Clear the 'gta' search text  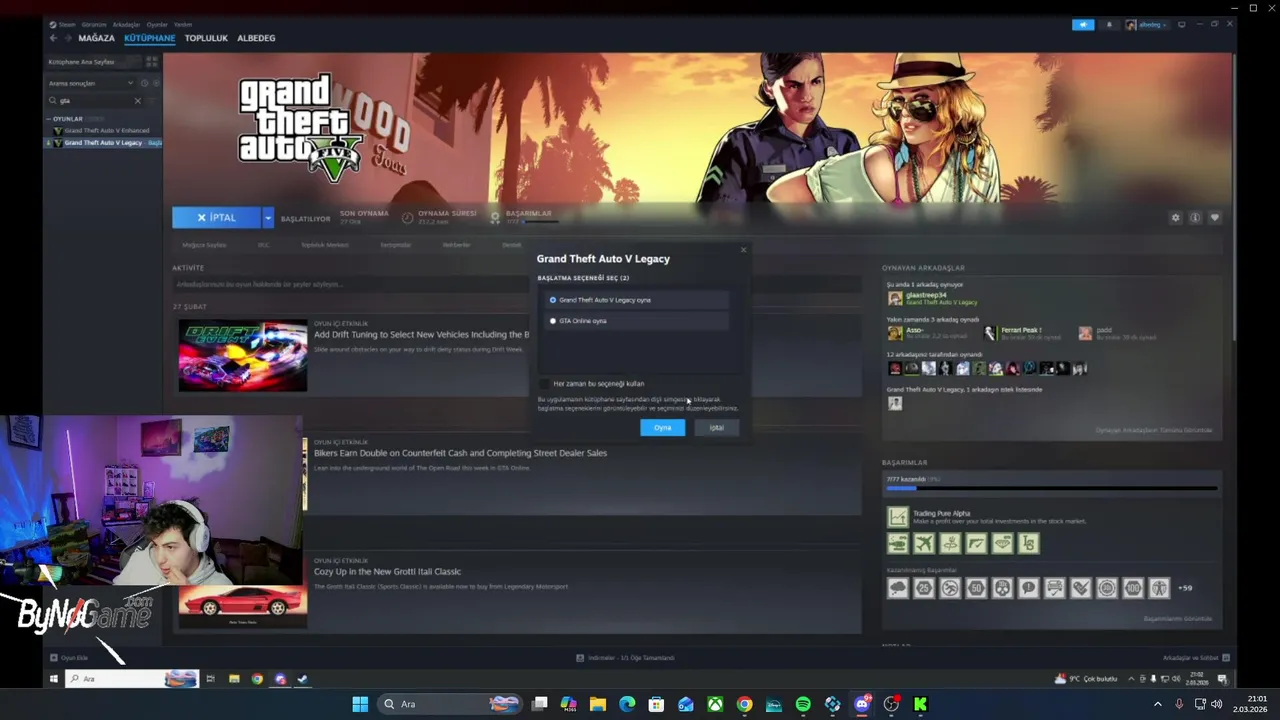tap(138, 100)
